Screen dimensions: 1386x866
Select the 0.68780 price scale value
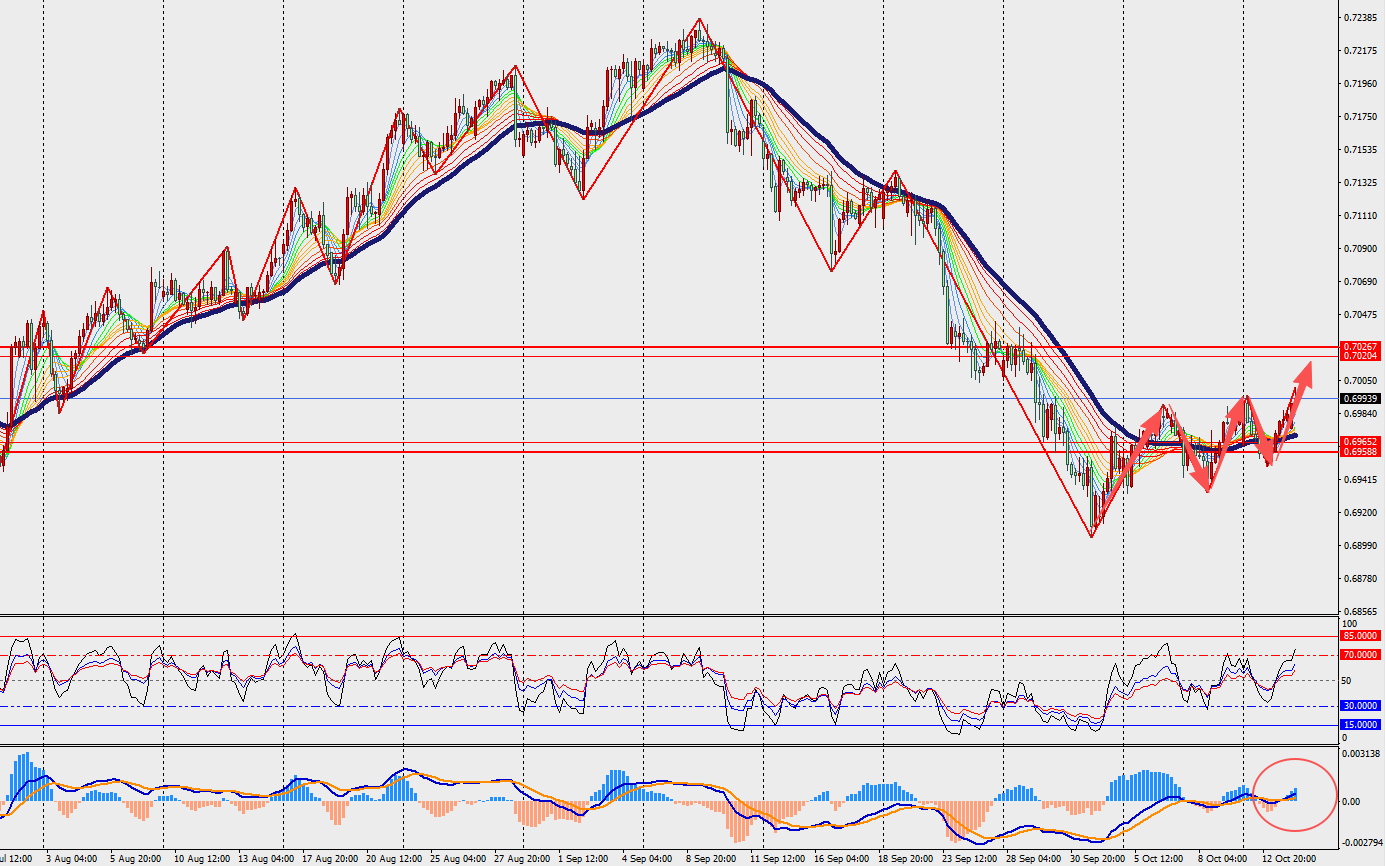(1361, 579)
